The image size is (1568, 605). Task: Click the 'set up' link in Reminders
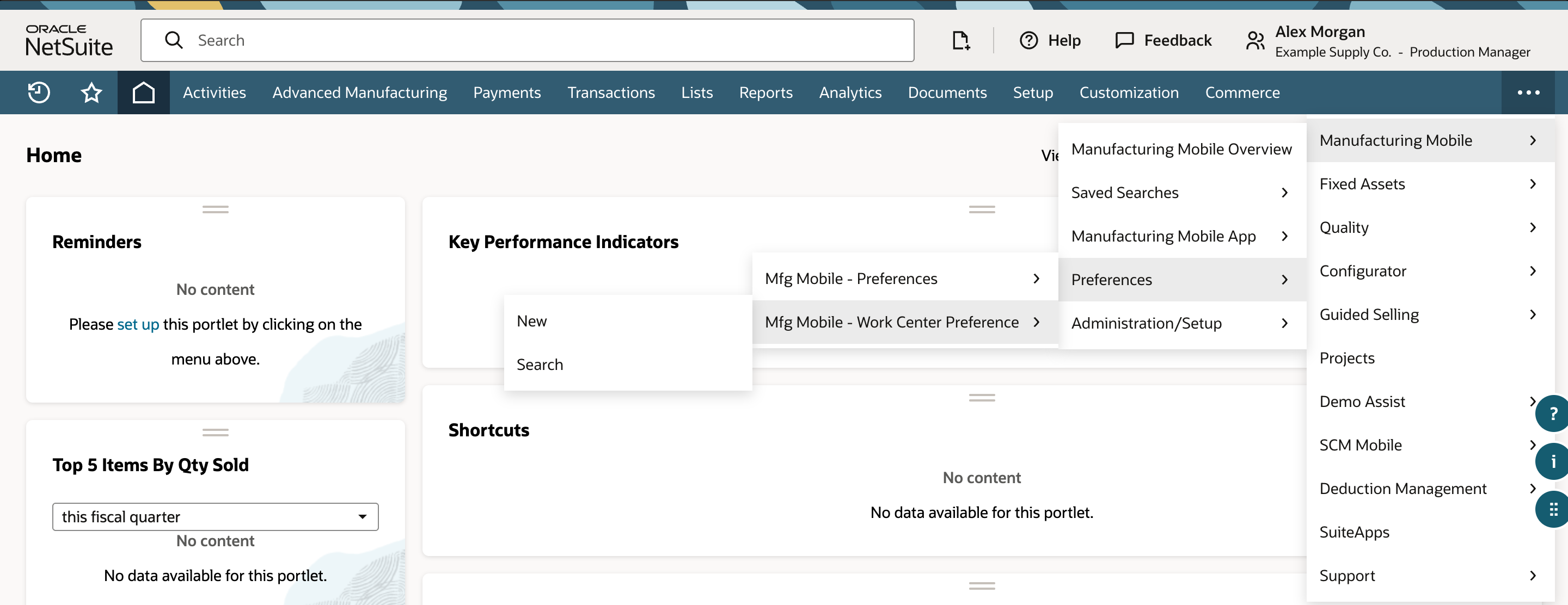coord(138,324)
